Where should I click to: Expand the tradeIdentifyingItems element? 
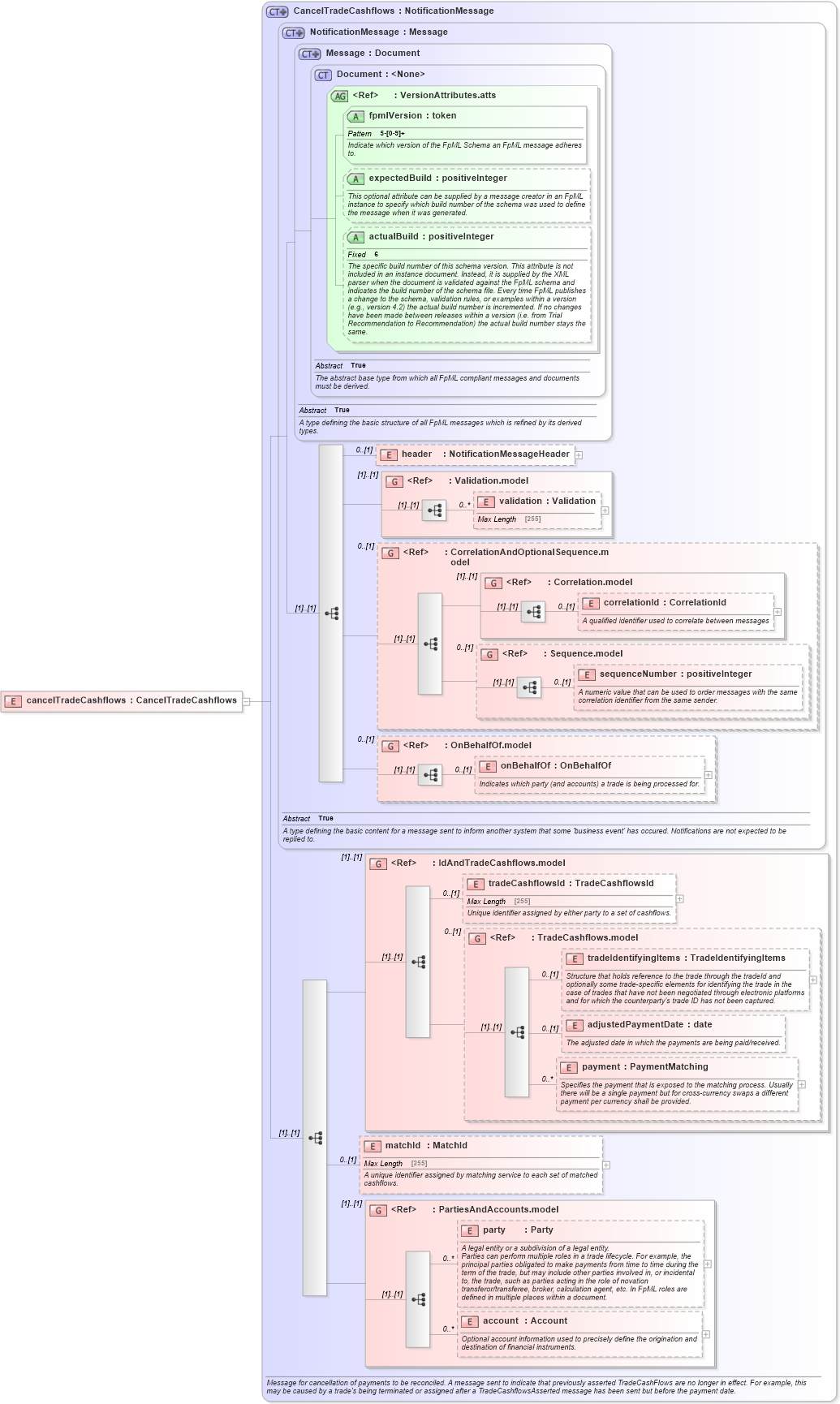(813, 980)
